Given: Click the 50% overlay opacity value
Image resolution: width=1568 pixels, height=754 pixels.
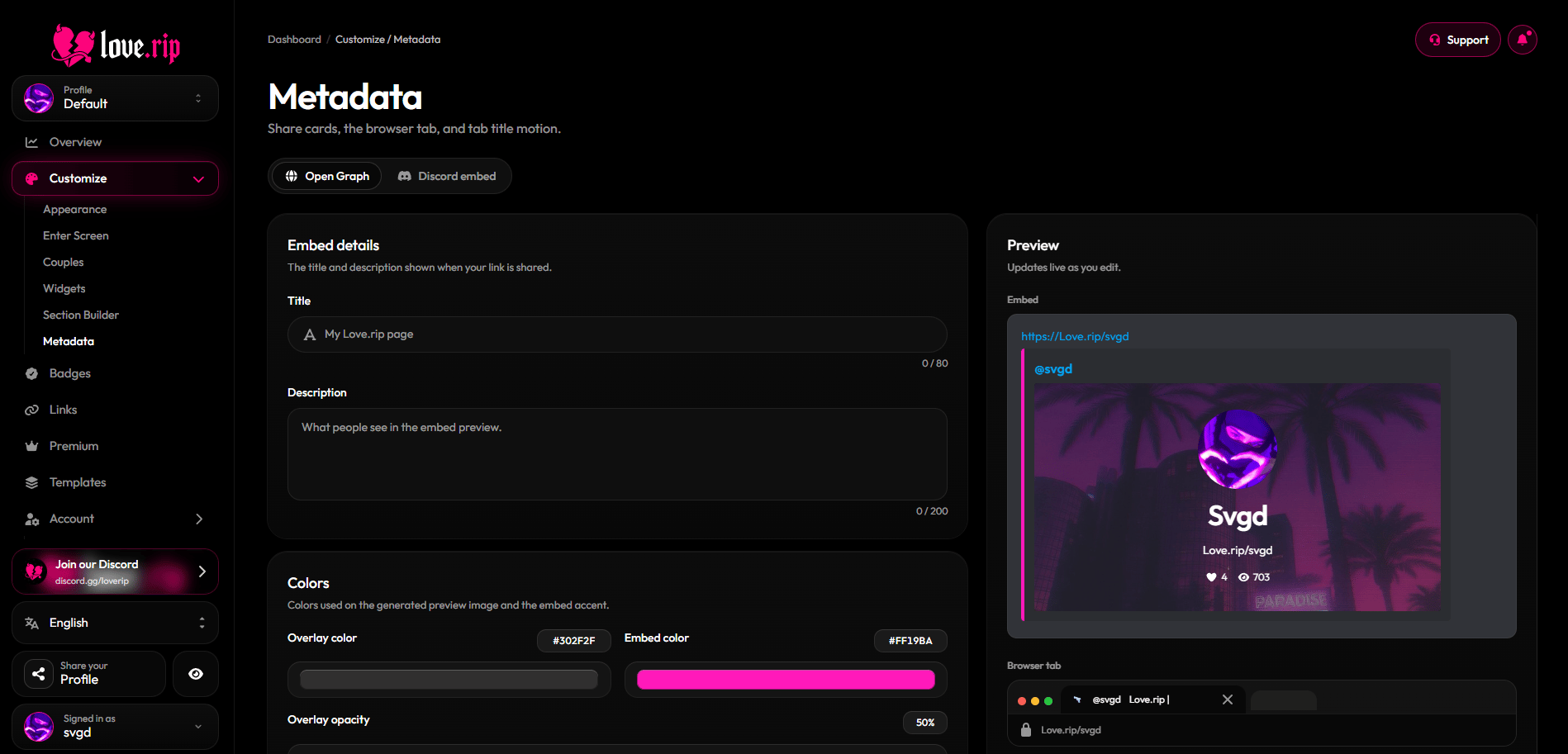Looking at the screenshot, I should pyautogui.click(x=925, y=723).
